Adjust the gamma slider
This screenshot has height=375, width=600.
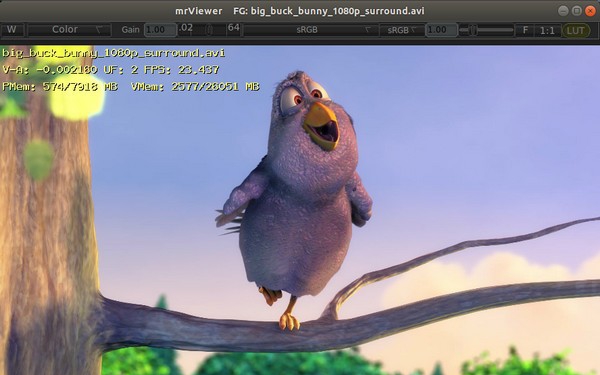[x=486, y=30]
